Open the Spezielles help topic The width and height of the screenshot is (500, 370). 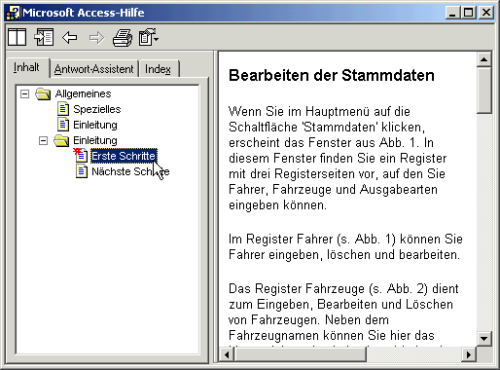[x=97, y=109]
